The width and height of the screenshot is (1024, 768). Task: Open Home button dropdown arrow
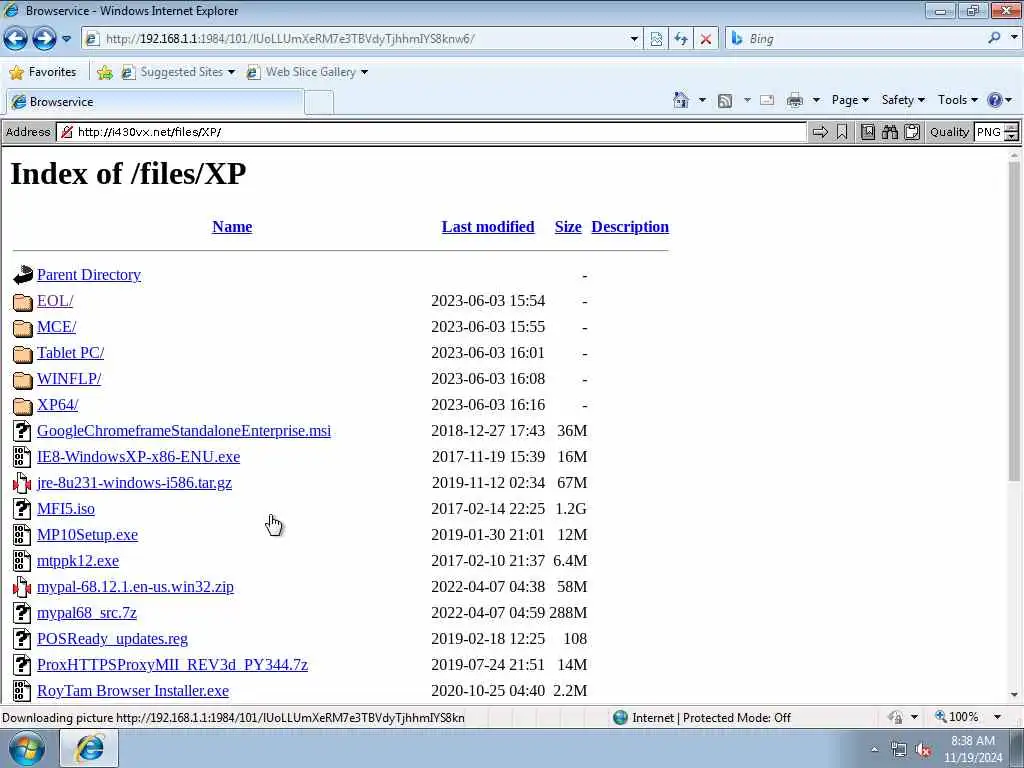pyautogui.click(x=703, y=100)
